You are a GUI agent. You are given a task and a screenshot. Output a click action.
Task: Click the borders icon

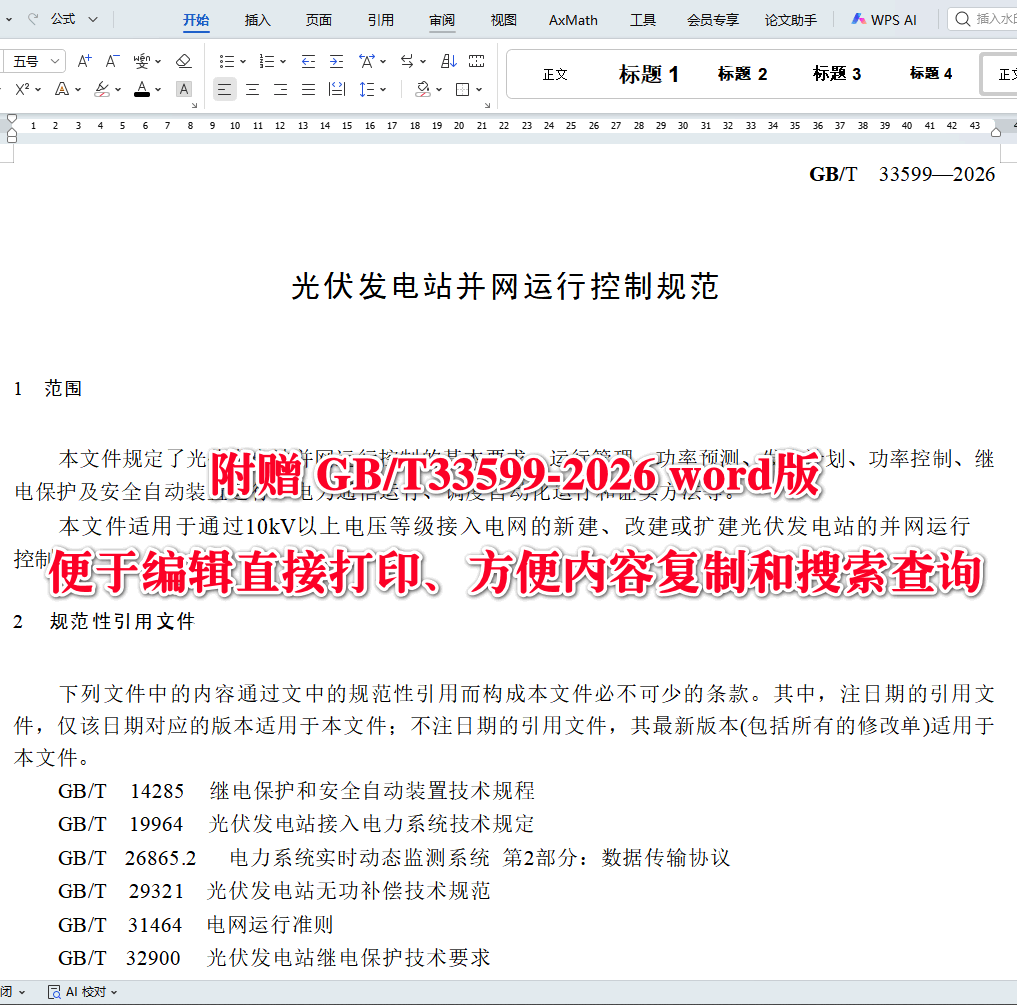(462, 89)
